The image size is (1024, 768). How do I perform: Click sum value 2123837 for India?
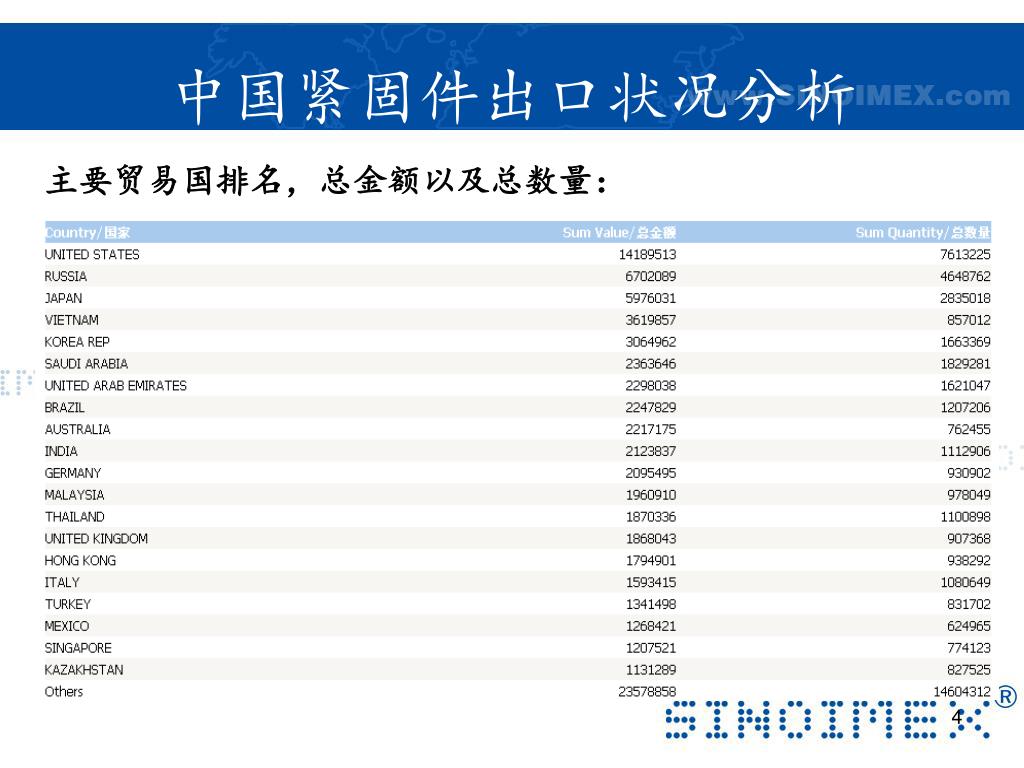650,451
